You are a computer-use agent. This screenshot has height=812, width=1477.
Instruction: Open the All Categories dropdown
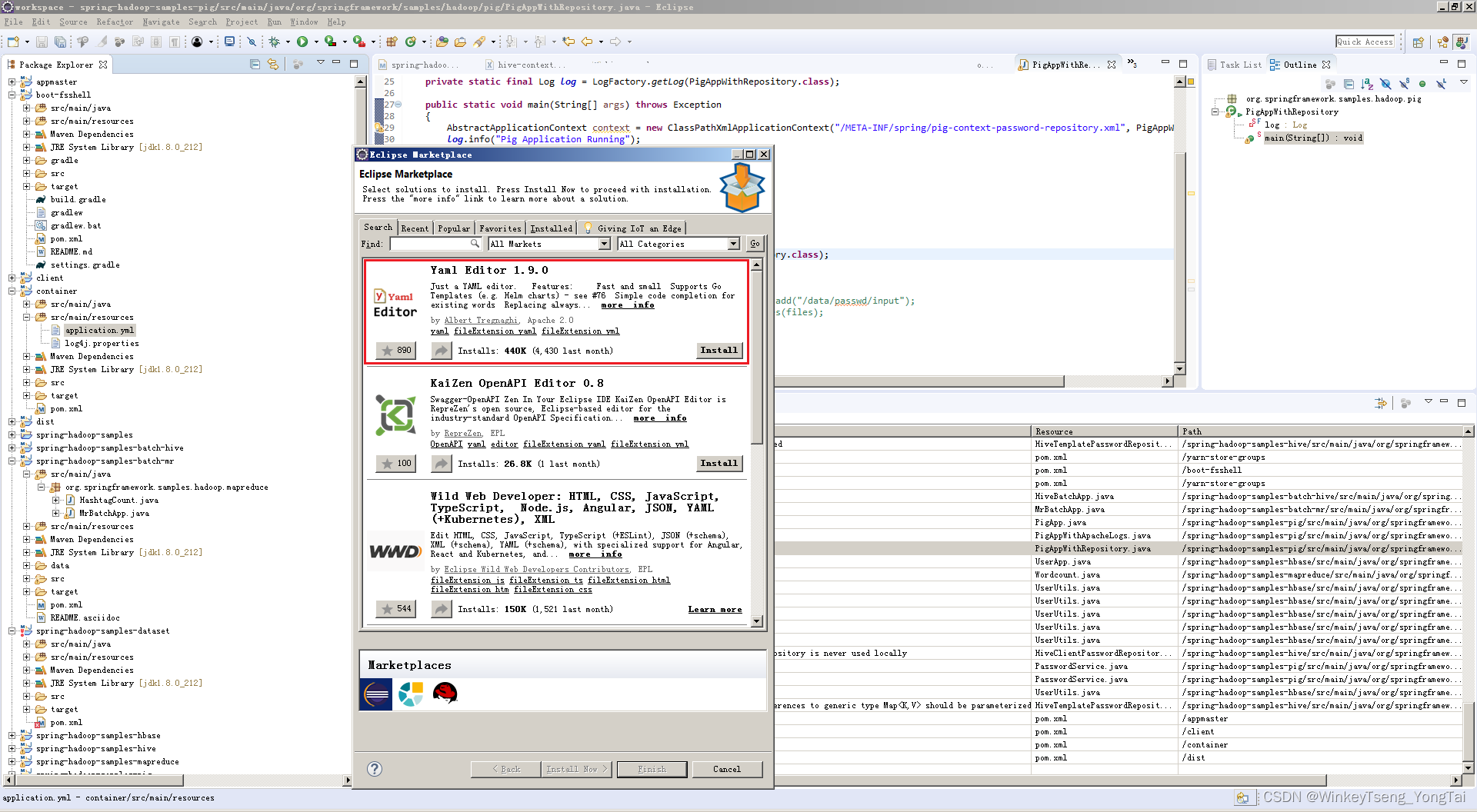(678, 244)
